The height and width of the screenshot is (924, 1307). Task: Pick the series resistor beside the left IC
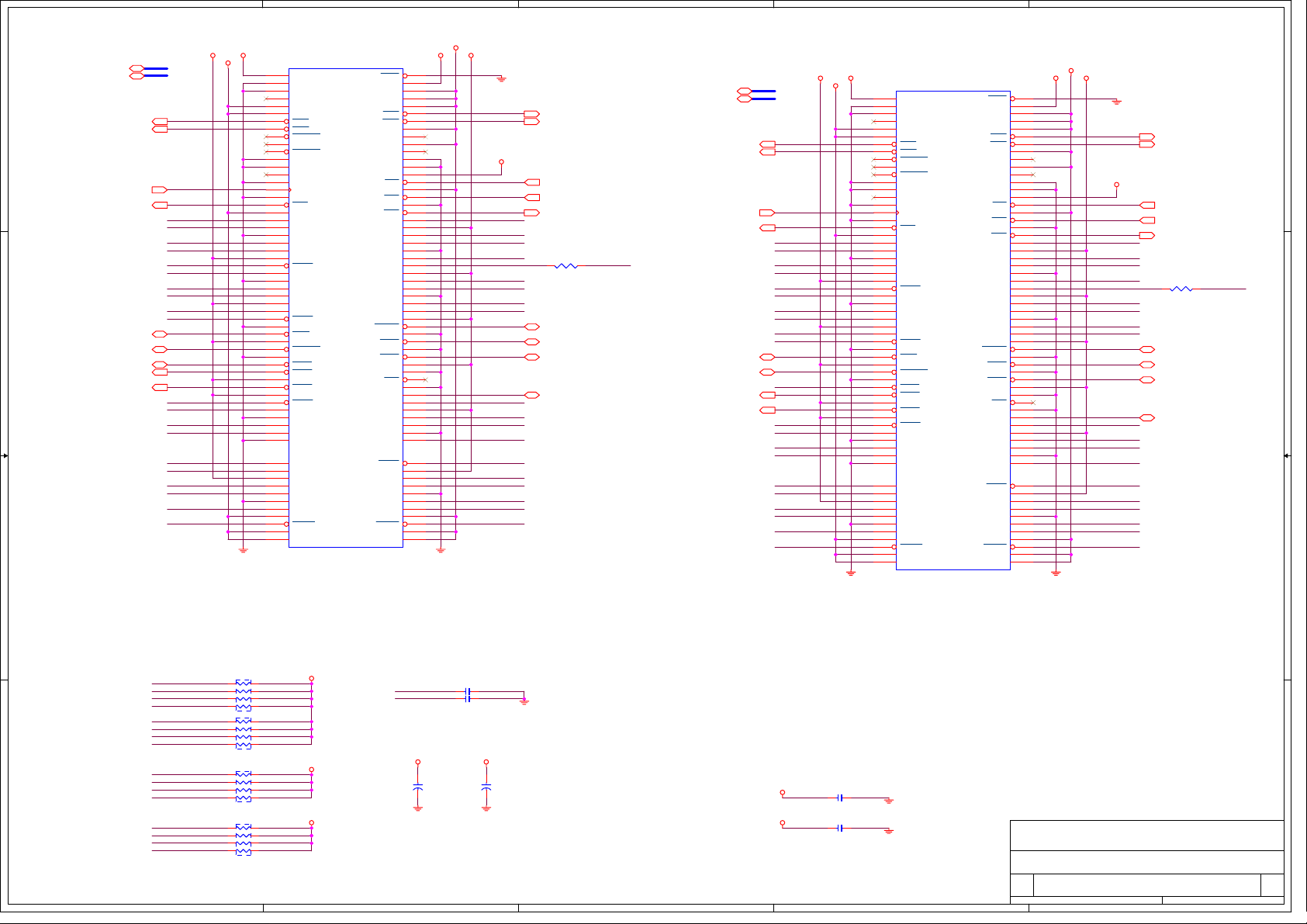click(566, 266)
